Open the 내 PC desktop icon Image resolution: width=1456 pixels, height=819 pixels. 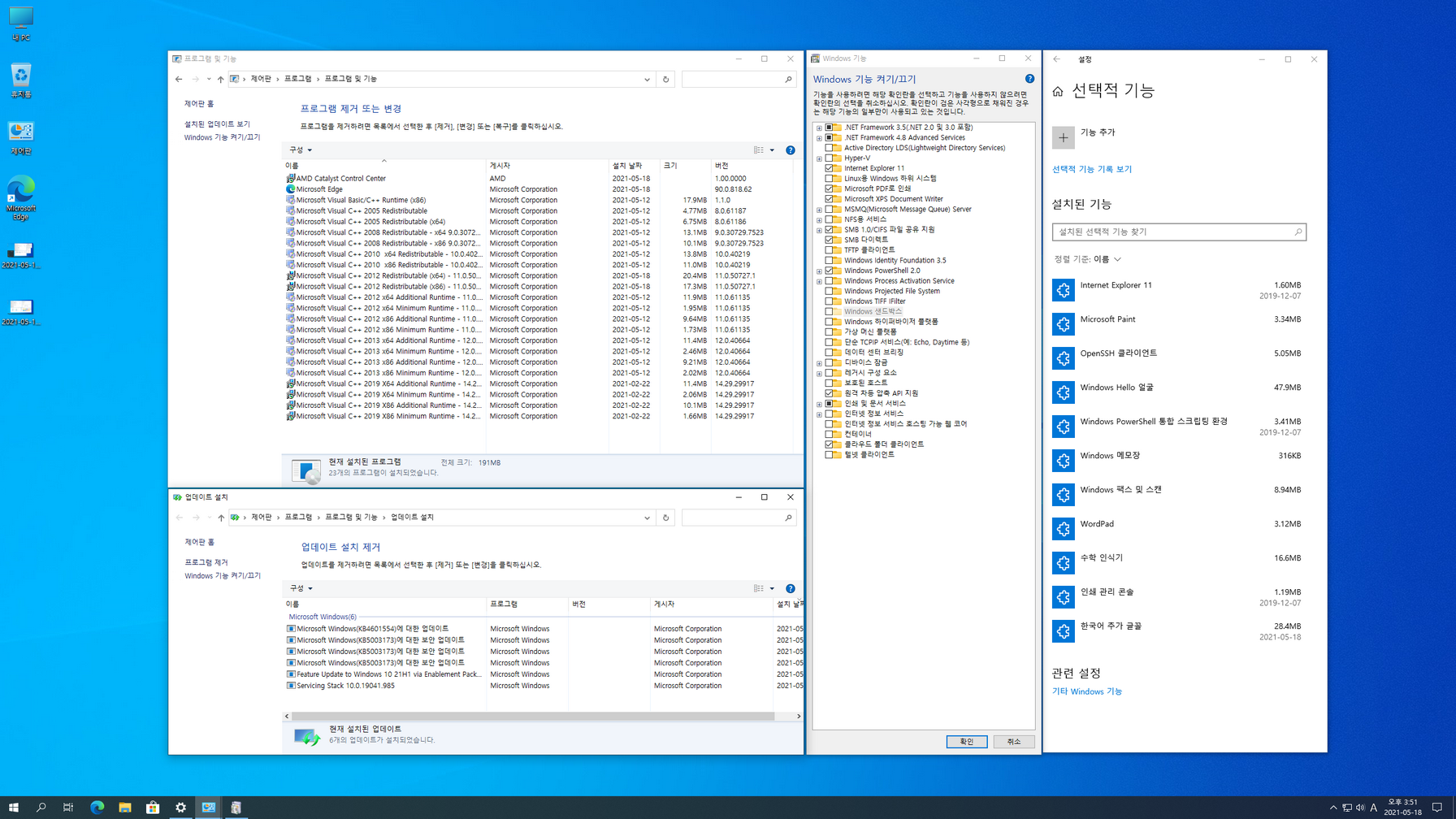point(20,24)
